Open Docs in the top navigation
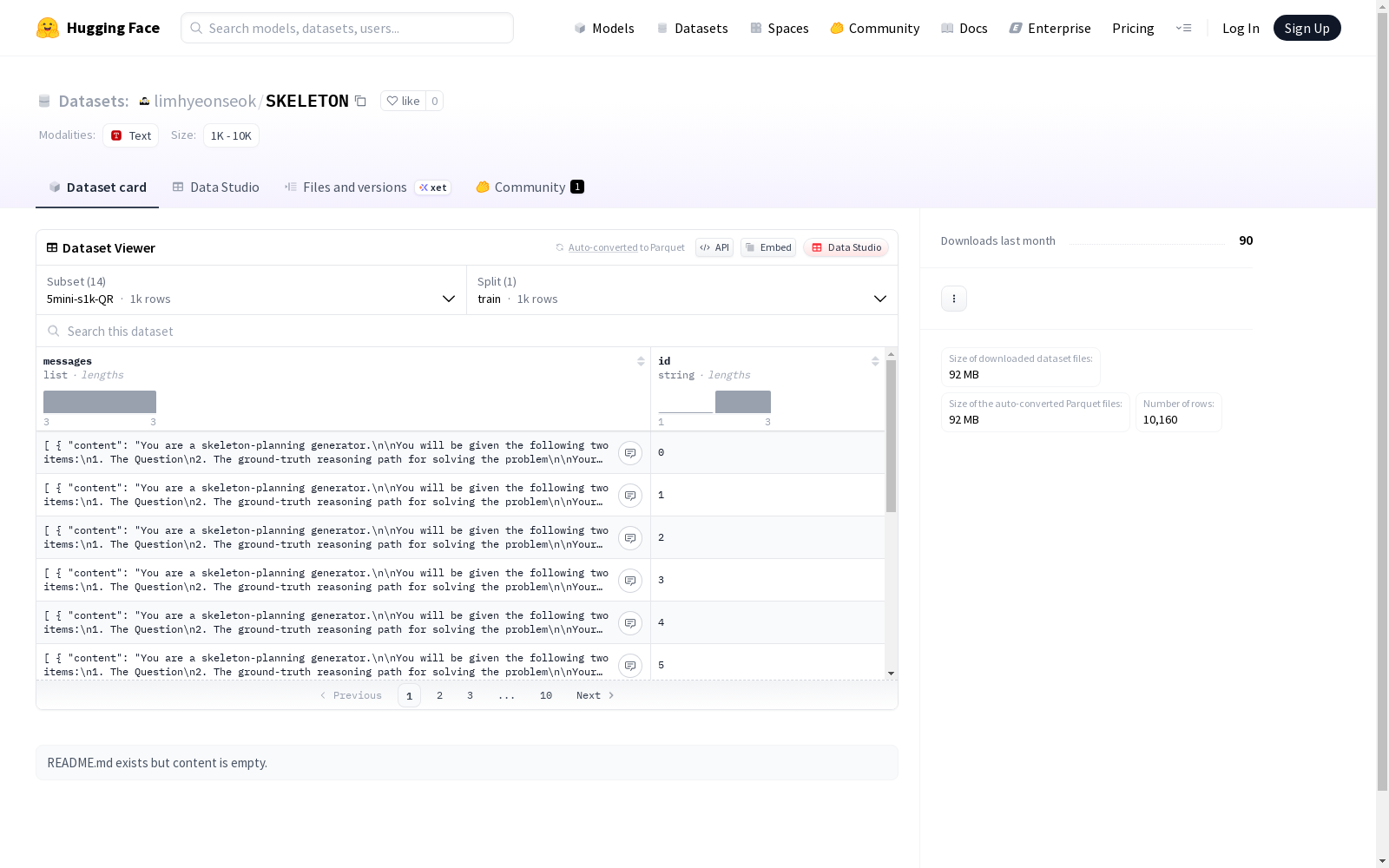This screenshot has height=868, width=1389. 964,28
